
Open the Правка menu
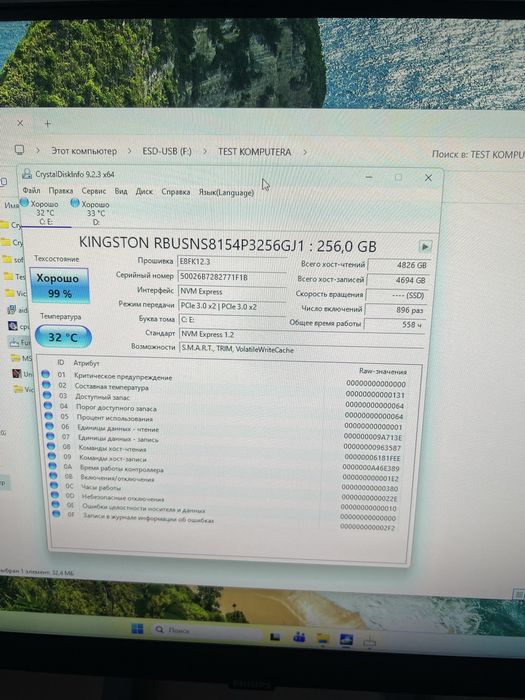[61, 191]
